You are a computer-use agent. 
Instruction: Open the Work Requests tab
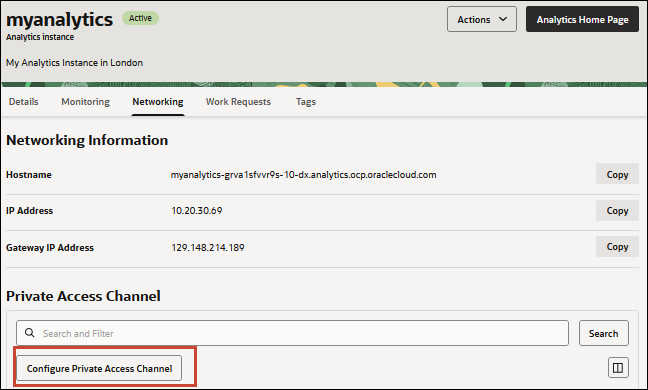[x=238, y=102]
